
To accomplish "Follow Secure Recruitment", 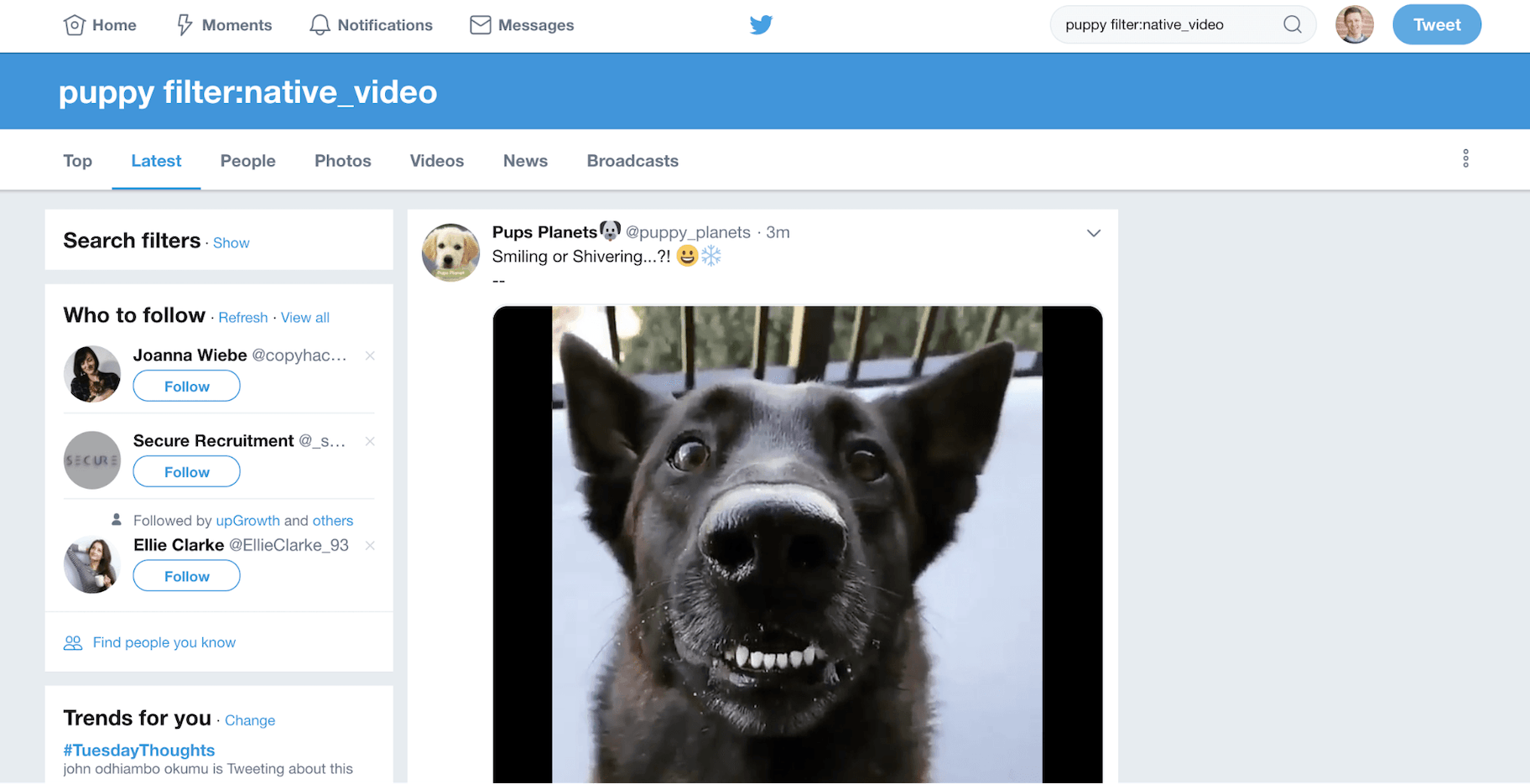I will 186,472.
